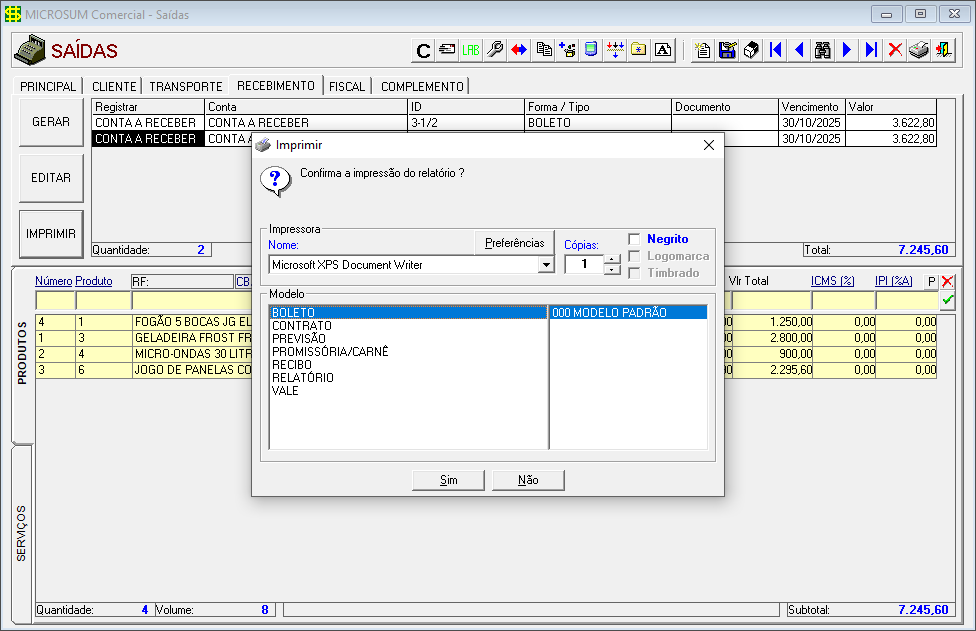Toggle the Timbrado checkbox

coord(634,273)
